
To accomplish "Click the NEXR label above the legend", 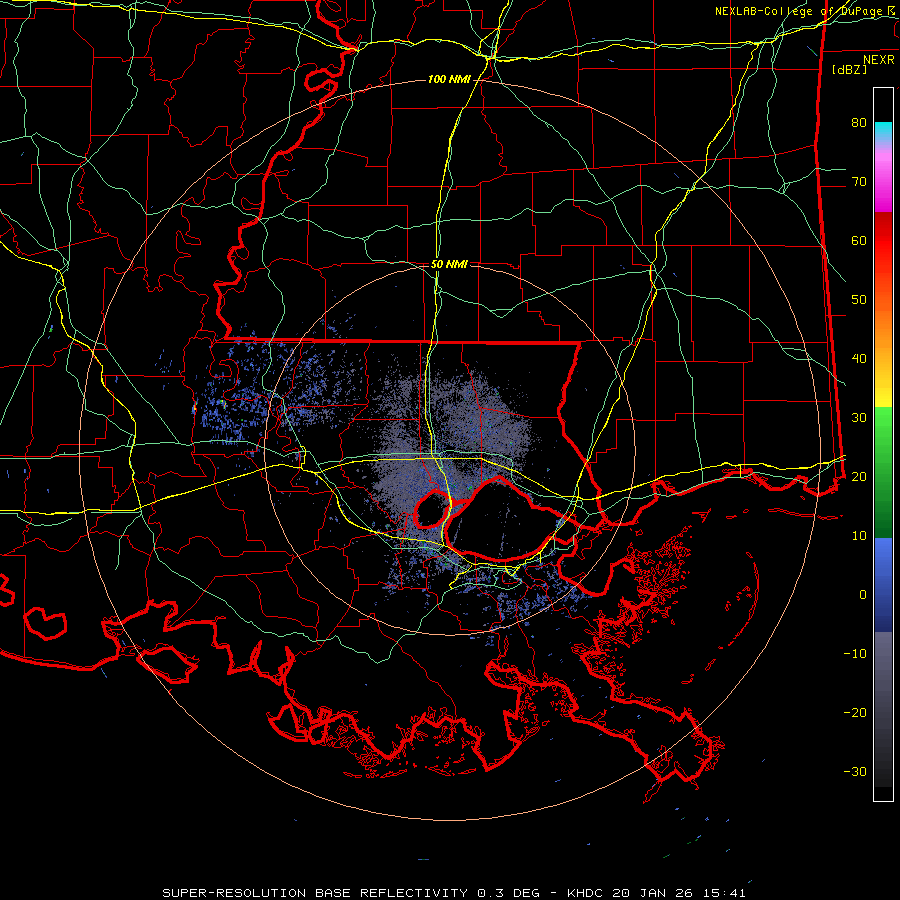I will (x=879, y=60).
